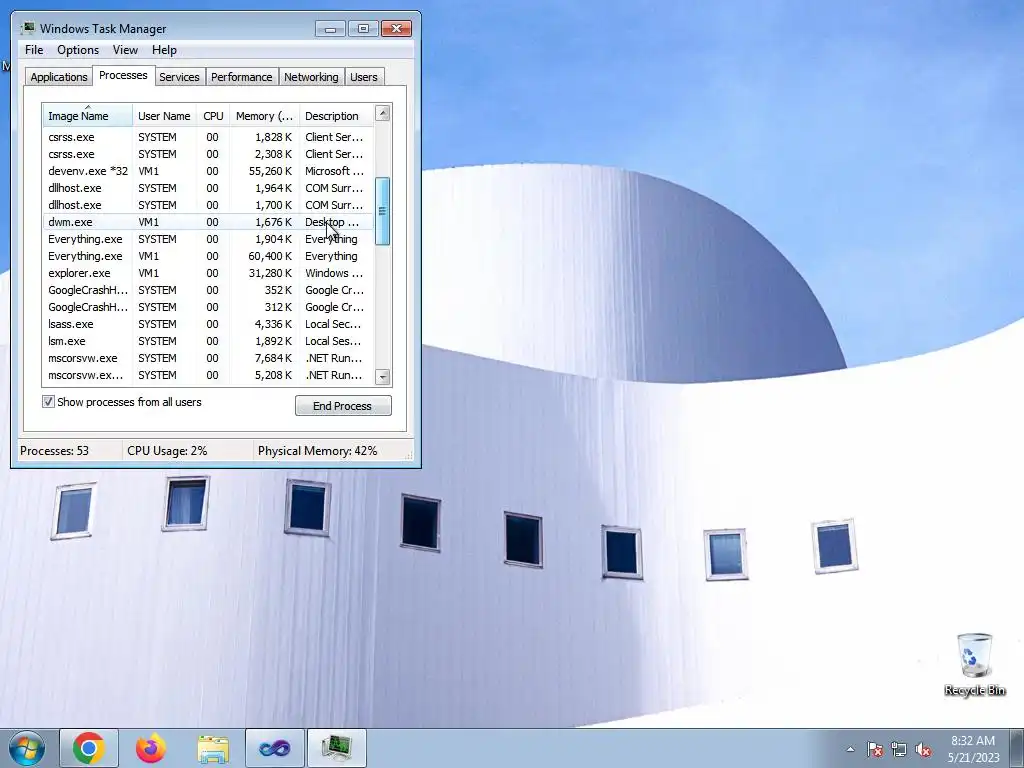The height and width of the screenshot is (768, 1024).
Task: Switch to the Applications tab
Action: coord(59,76)
